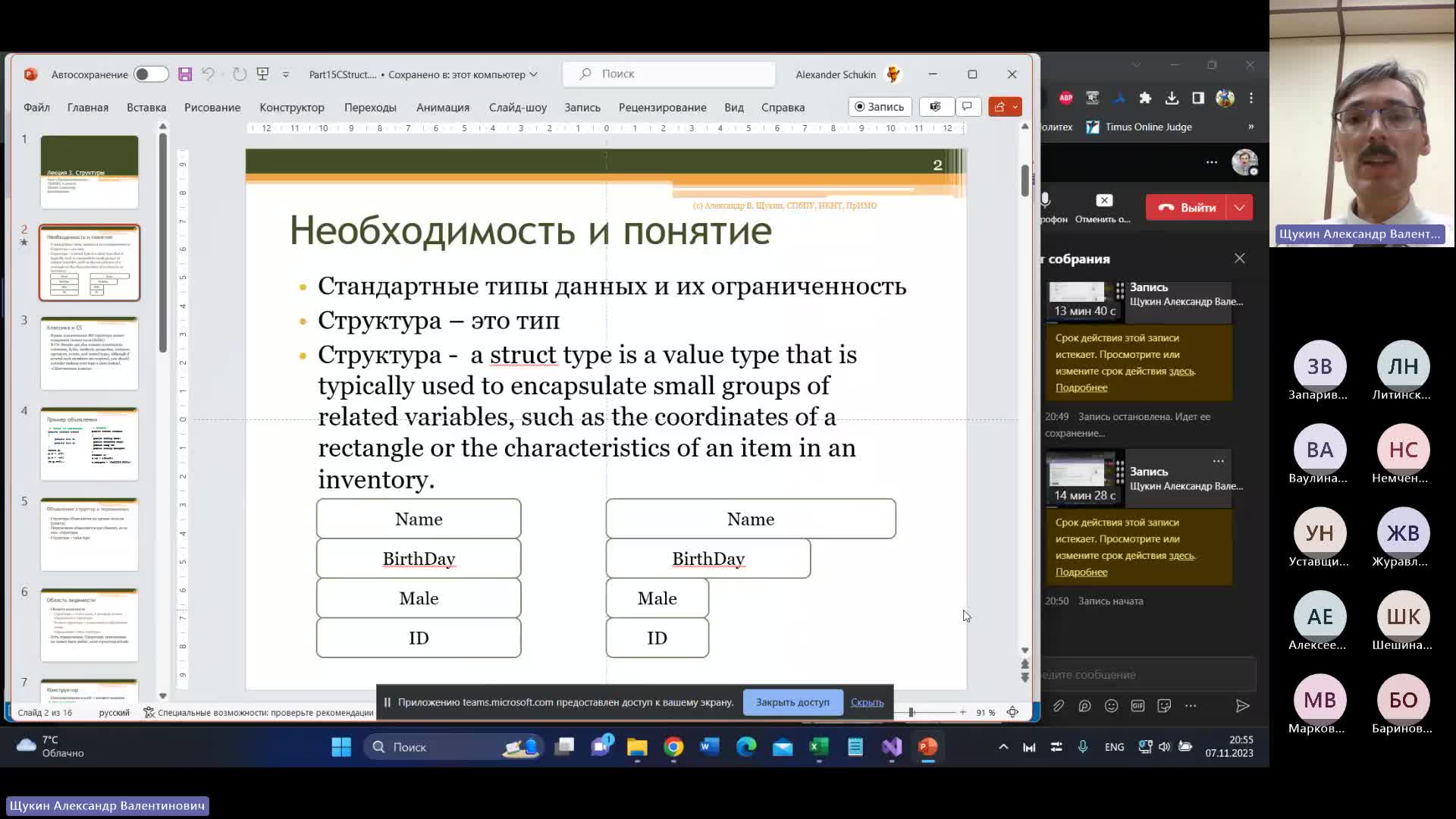Expand the file name save-location dropdown
Image resolution: width=1456 pixels, height=819 pixels.
(533, 74)
